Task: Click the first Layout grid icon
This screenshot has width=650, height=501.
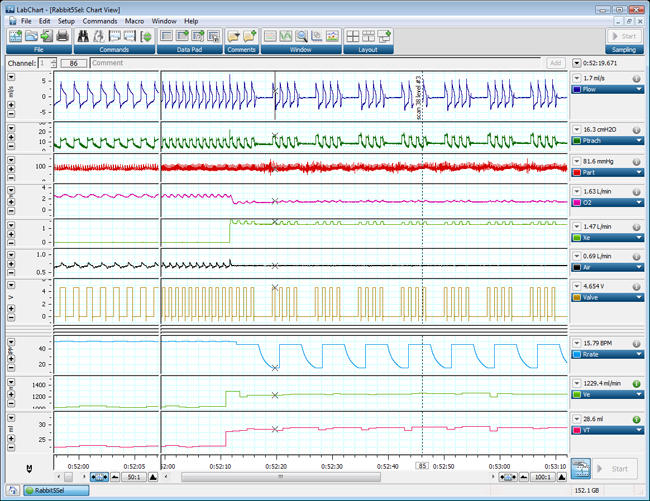Action: coord(353,36)
